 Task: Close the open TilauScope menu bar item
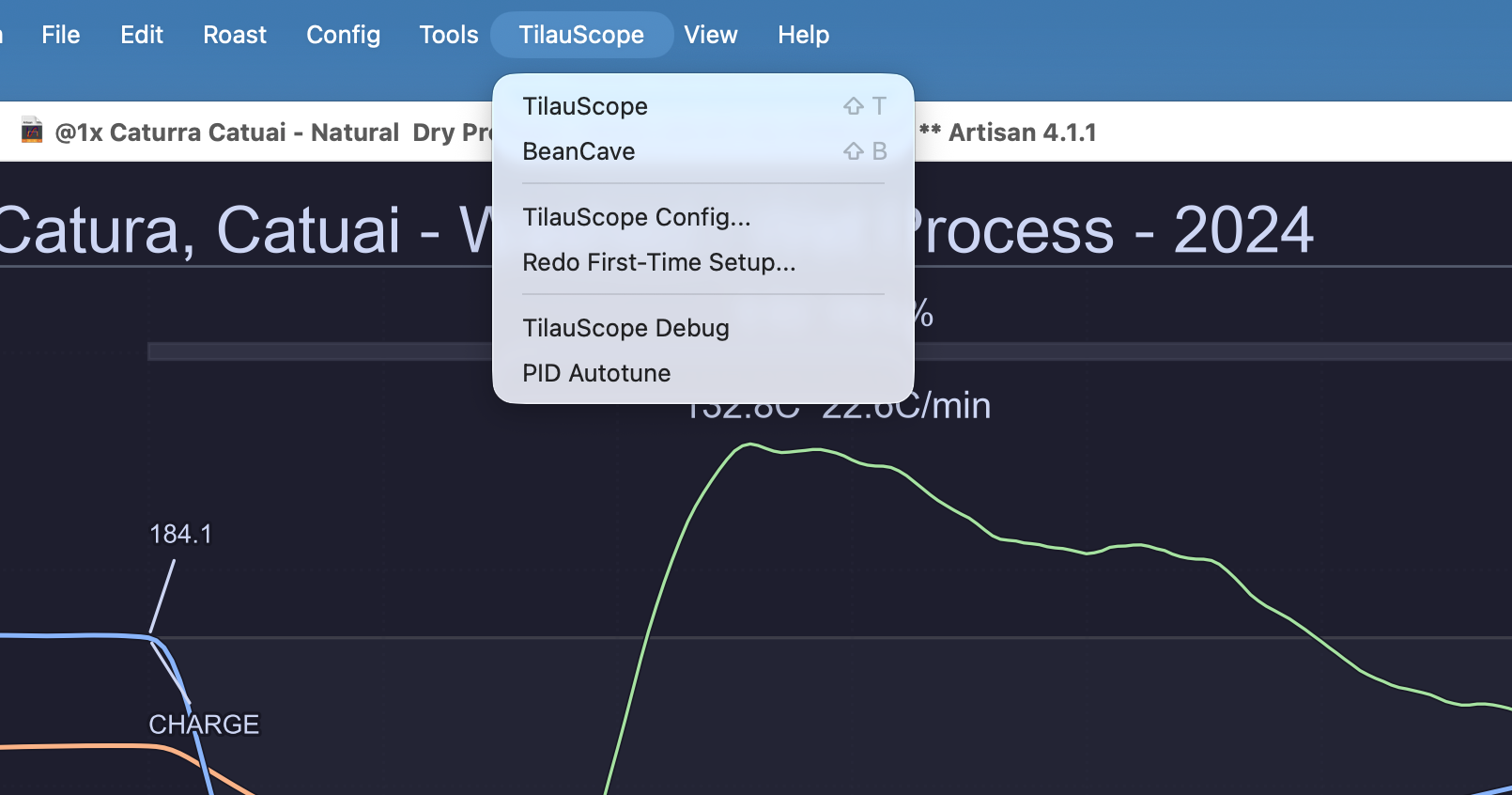[581, 35]
